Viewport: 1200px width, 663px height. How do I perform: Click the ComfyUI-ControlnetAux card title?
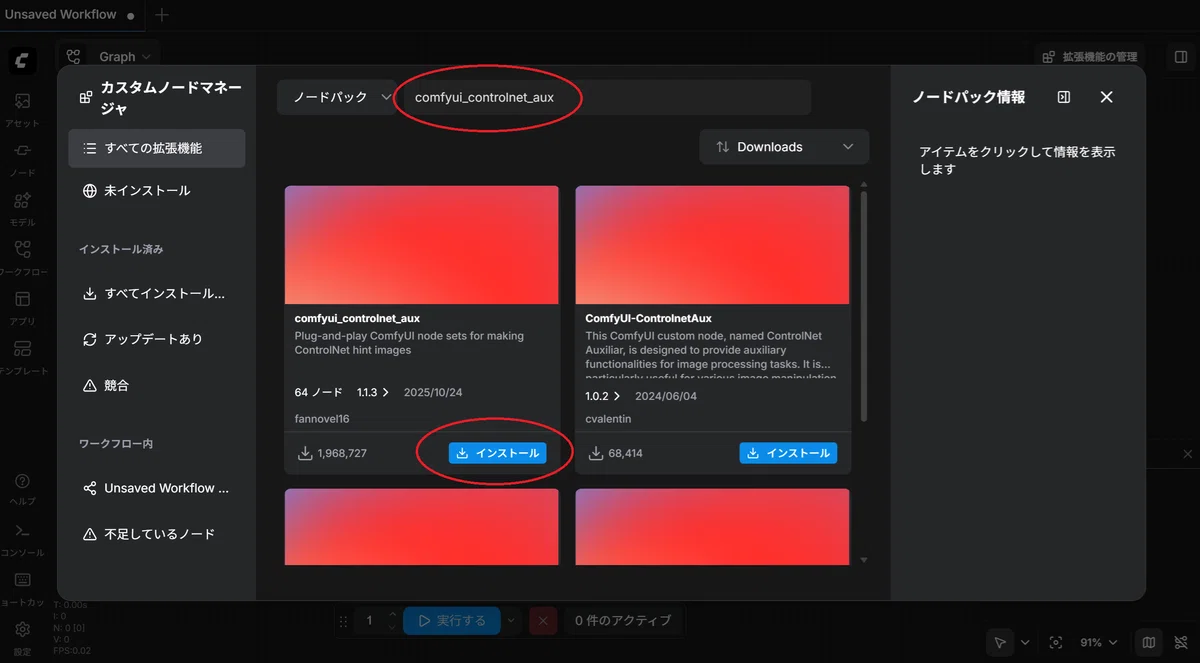(648, 318)
